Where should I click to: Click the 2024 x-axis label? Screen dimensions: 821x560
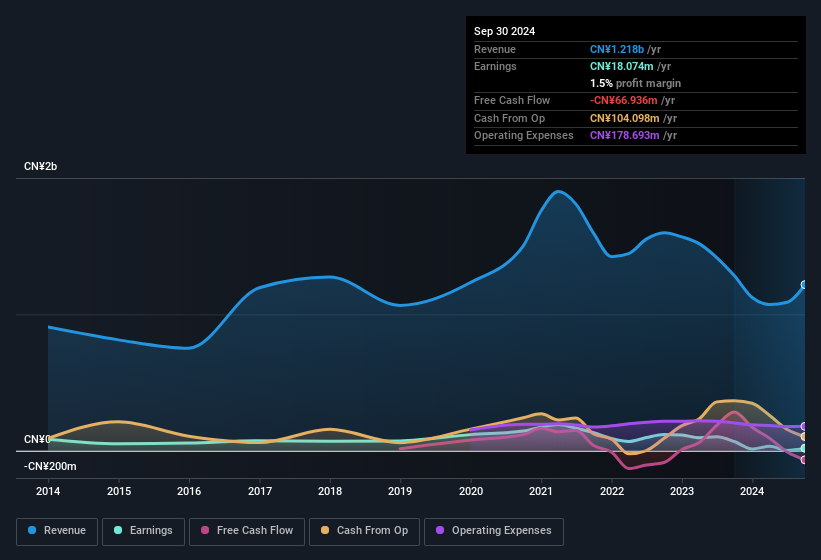tap(752, 491)
